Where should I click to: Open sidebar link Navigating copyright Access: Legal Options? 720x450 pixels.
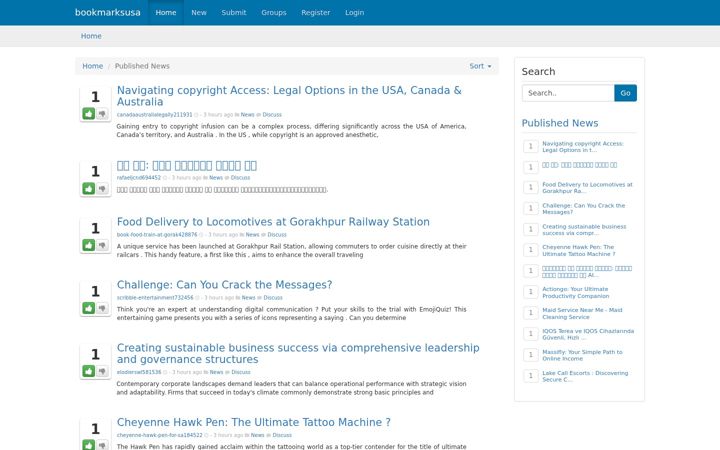point(583,146)
